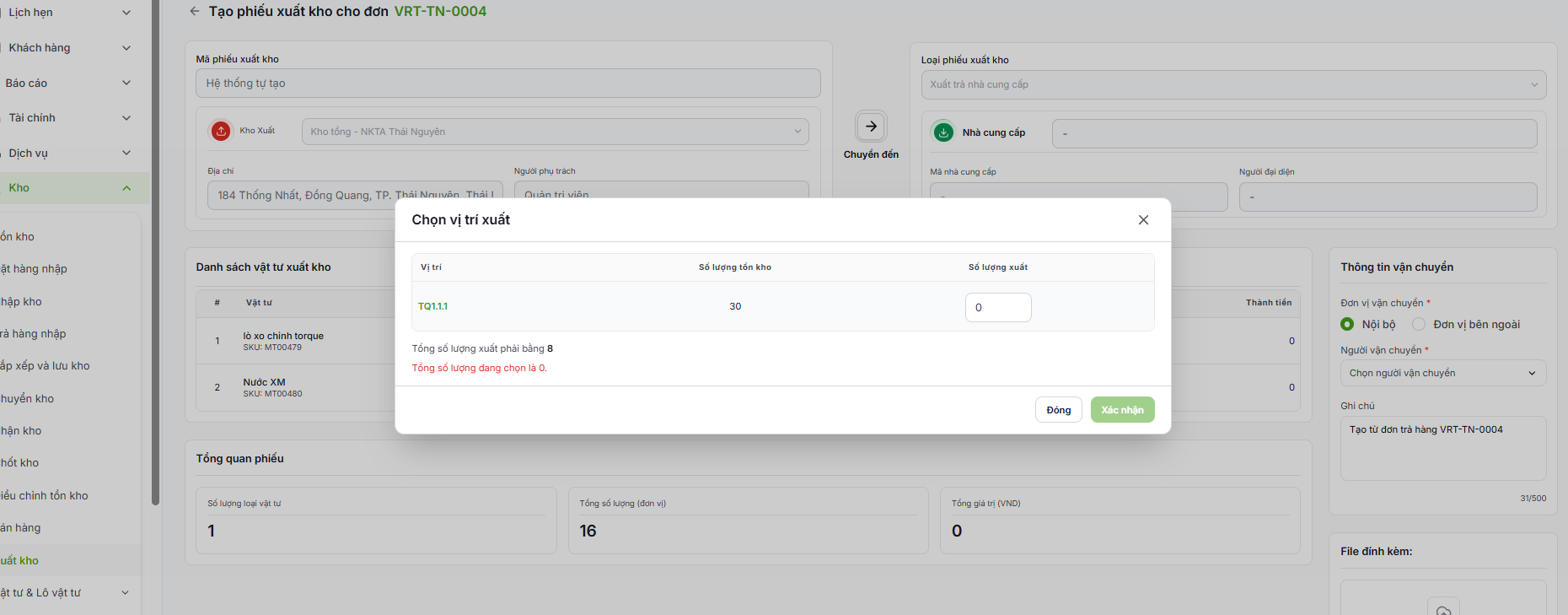Open the Trả hàng nhập submenu item

pyautogui.click(x=33, y=334)
